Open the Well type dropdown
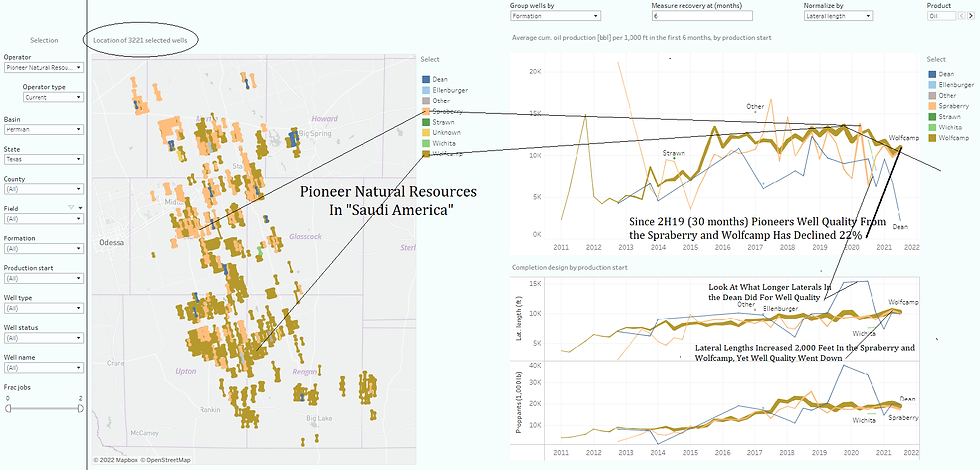980x470 pixels. click(x=43, y=308)
